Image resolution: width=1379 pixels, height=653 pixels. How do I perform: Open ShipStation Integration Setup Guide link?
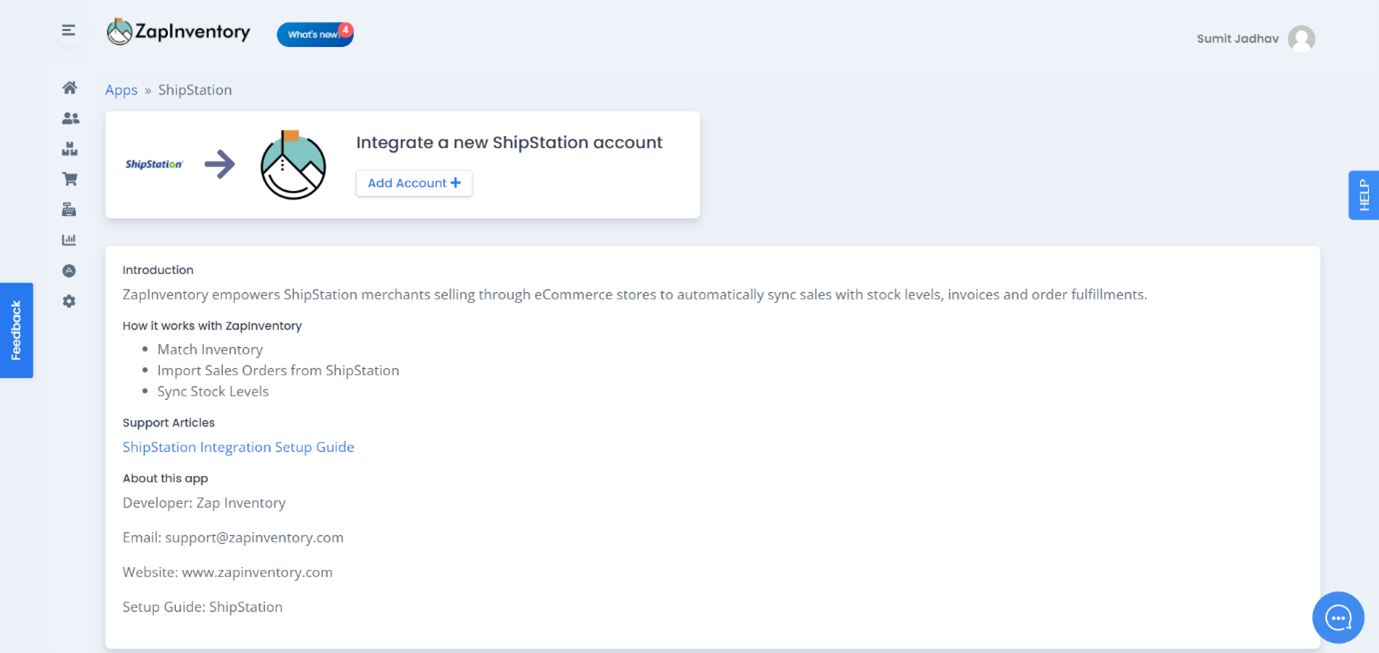pyautogui.click(x=238, y=447)
